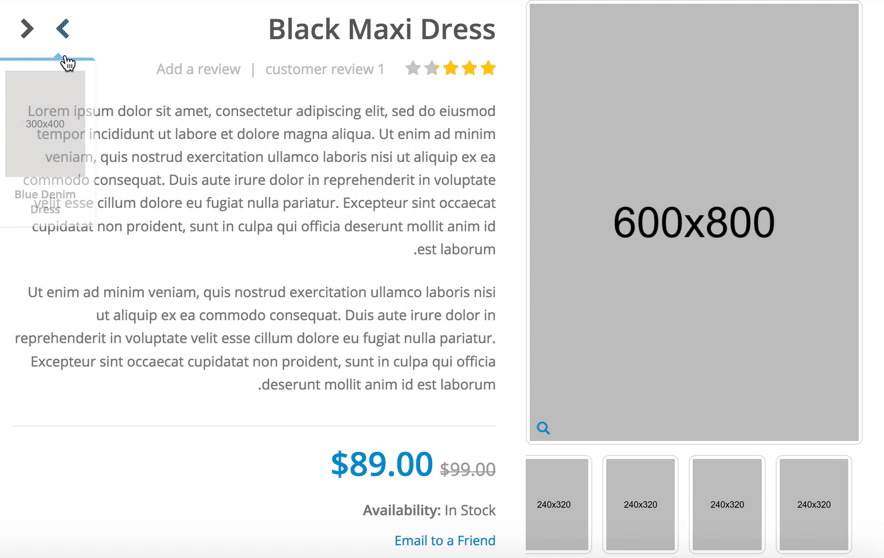Viewport: 884px width, 558px height.
Task: Open the customer review 1 link
Action: (x=325, y=69)
